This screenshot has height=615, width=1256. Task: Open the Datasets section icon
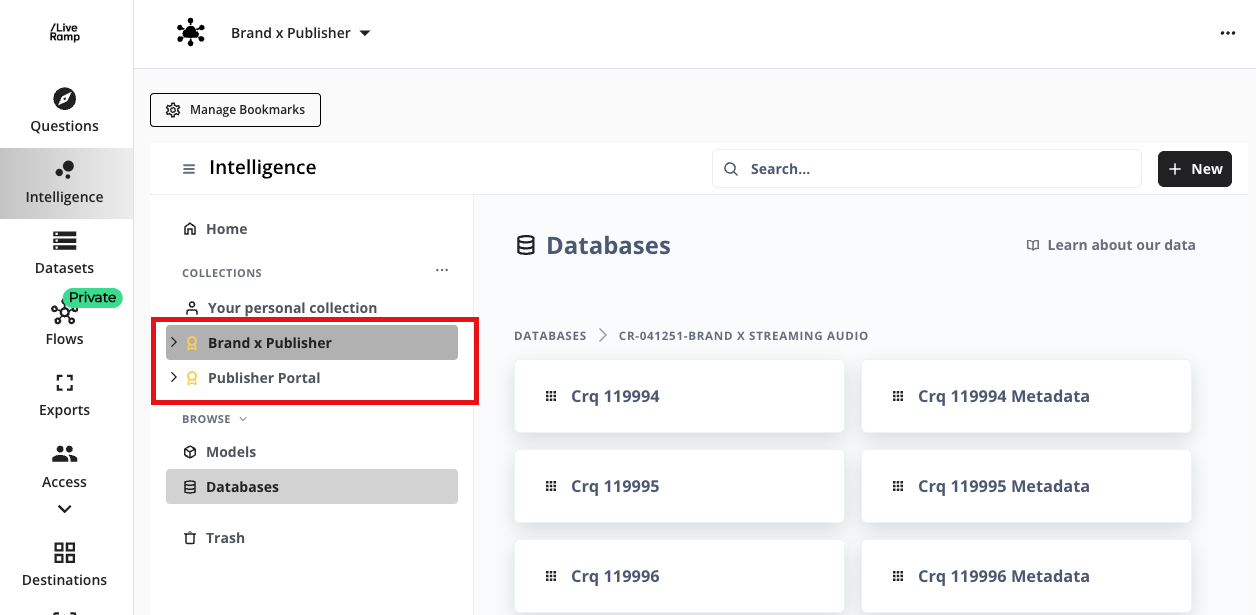[x=64, y=241]
